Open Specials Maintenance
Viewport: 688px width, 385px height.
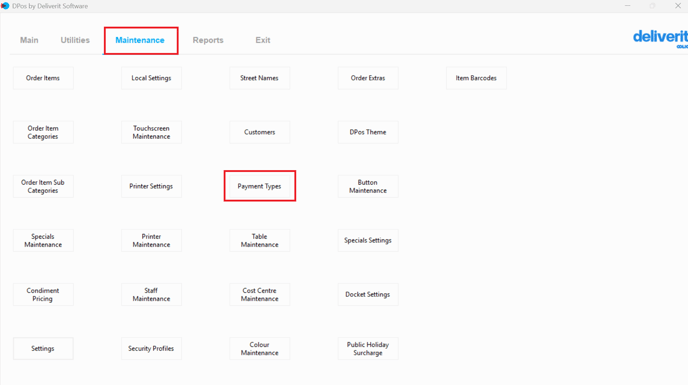[x=43, y=240]
